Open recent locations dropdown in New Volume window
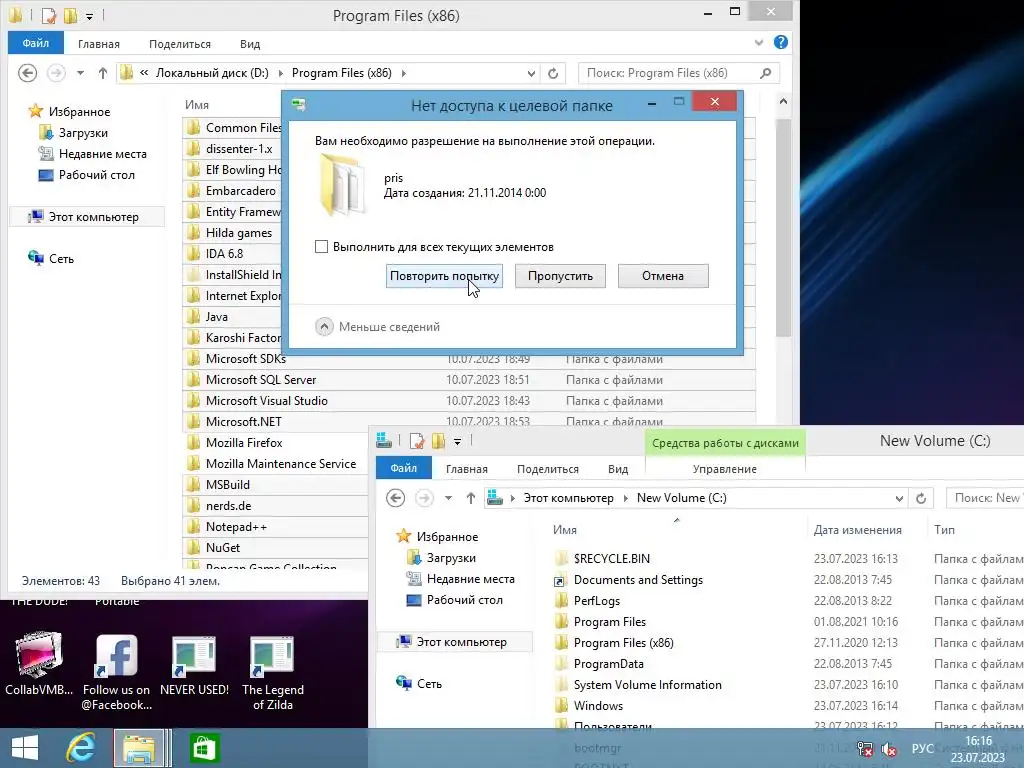 (448, 498)
